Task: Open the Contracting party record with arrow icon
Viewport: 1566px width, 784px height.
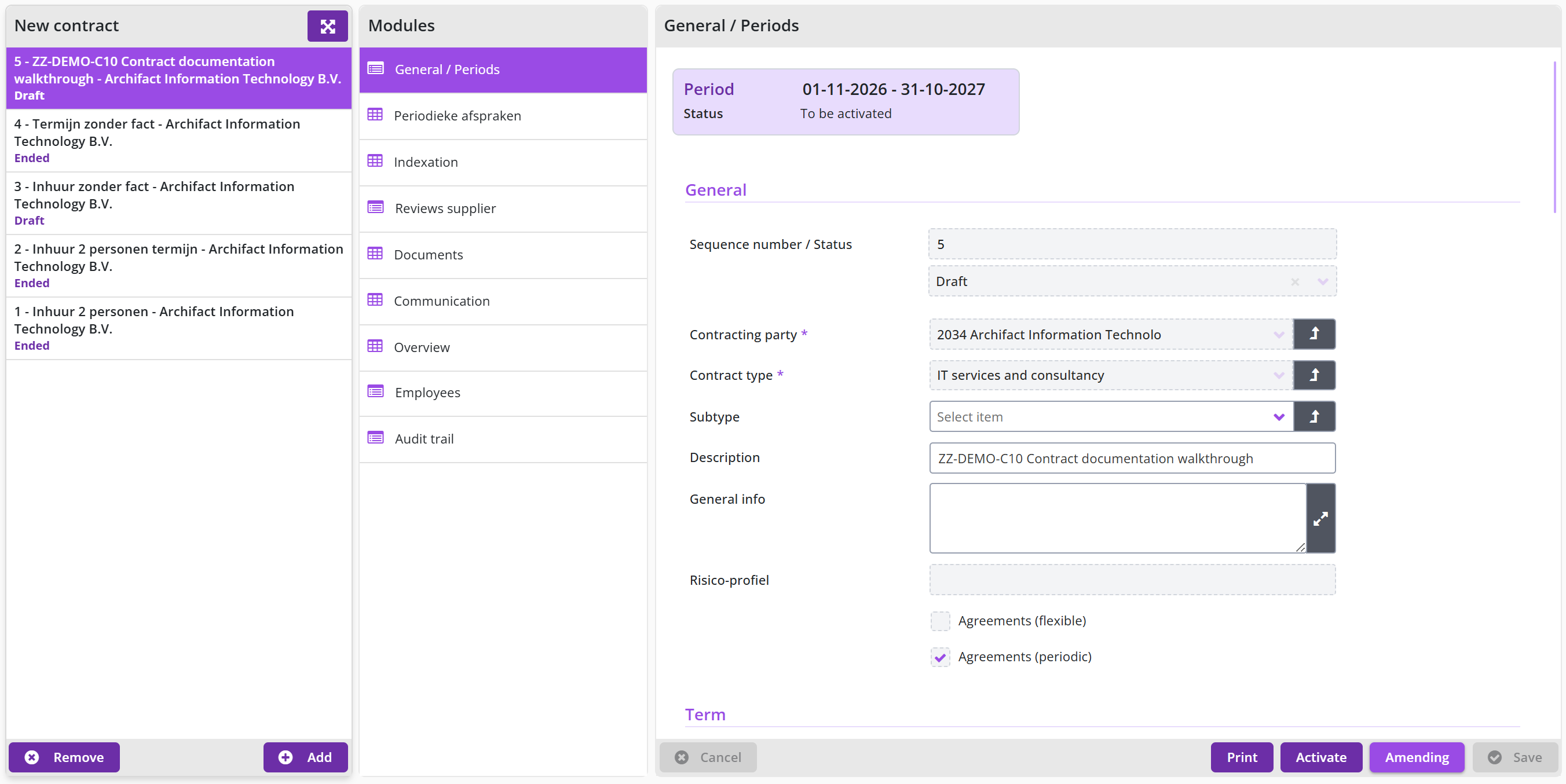Action: point(1313,334)
